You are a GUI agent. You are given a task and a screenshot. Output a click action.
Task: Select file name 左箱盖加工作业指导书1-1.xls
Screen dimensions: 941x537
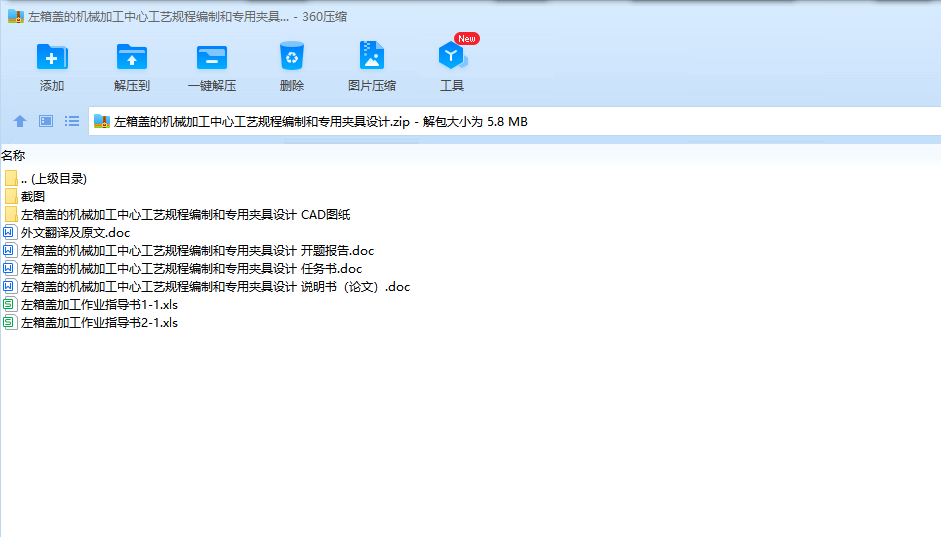100,304
